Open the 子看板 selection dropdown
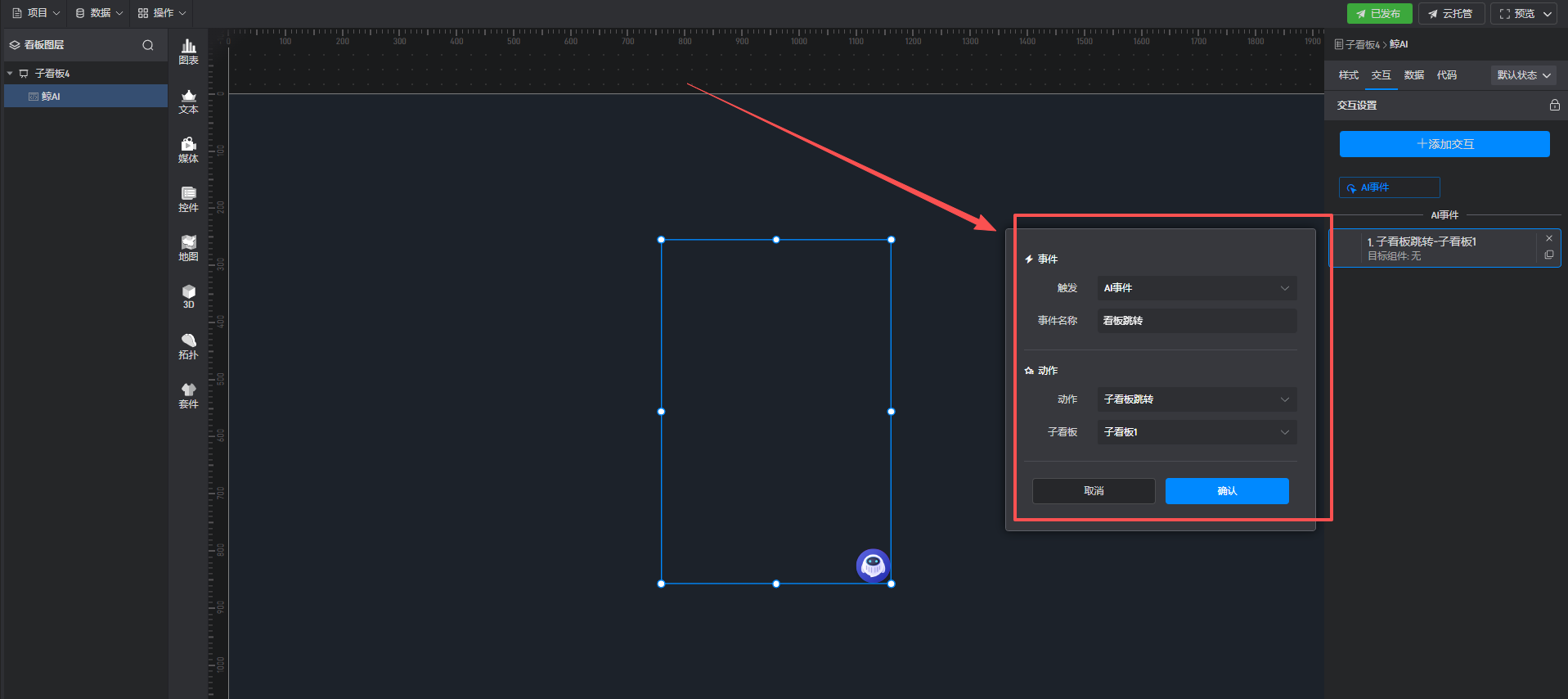The width and height of the screenshot is (1568, 699). 1197,432
